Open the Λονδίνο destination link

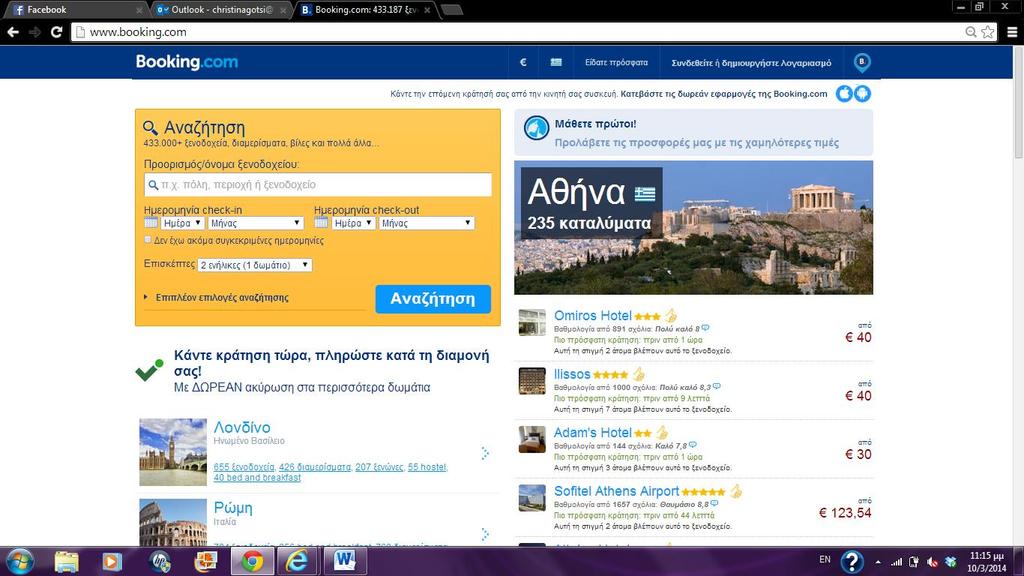click(242, 427)
